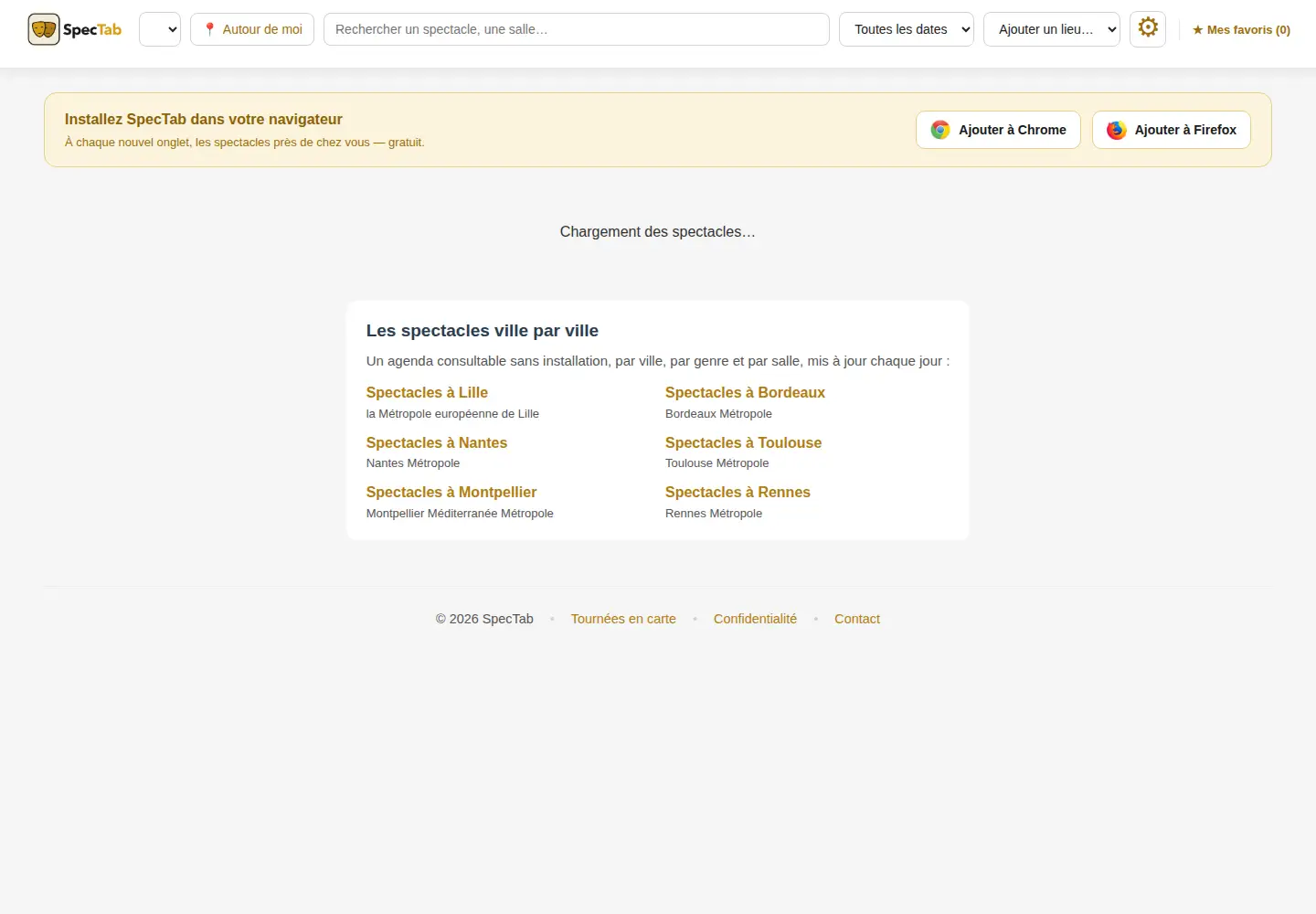Screen dimensions: 1316x914
Task: Open settings with the gear icon
Action: [1148, 28]
